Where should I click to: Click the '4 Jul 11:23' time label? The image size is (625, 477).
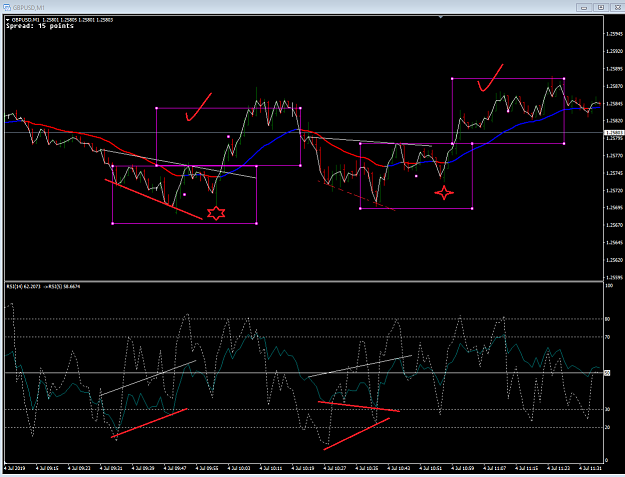coord(558,468)
